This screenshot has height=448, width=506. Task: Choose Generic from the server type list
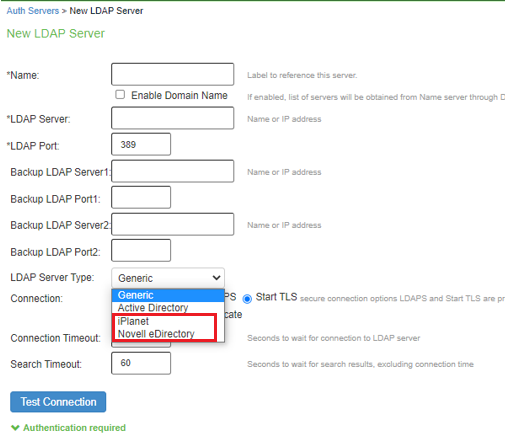coord(168,295)
